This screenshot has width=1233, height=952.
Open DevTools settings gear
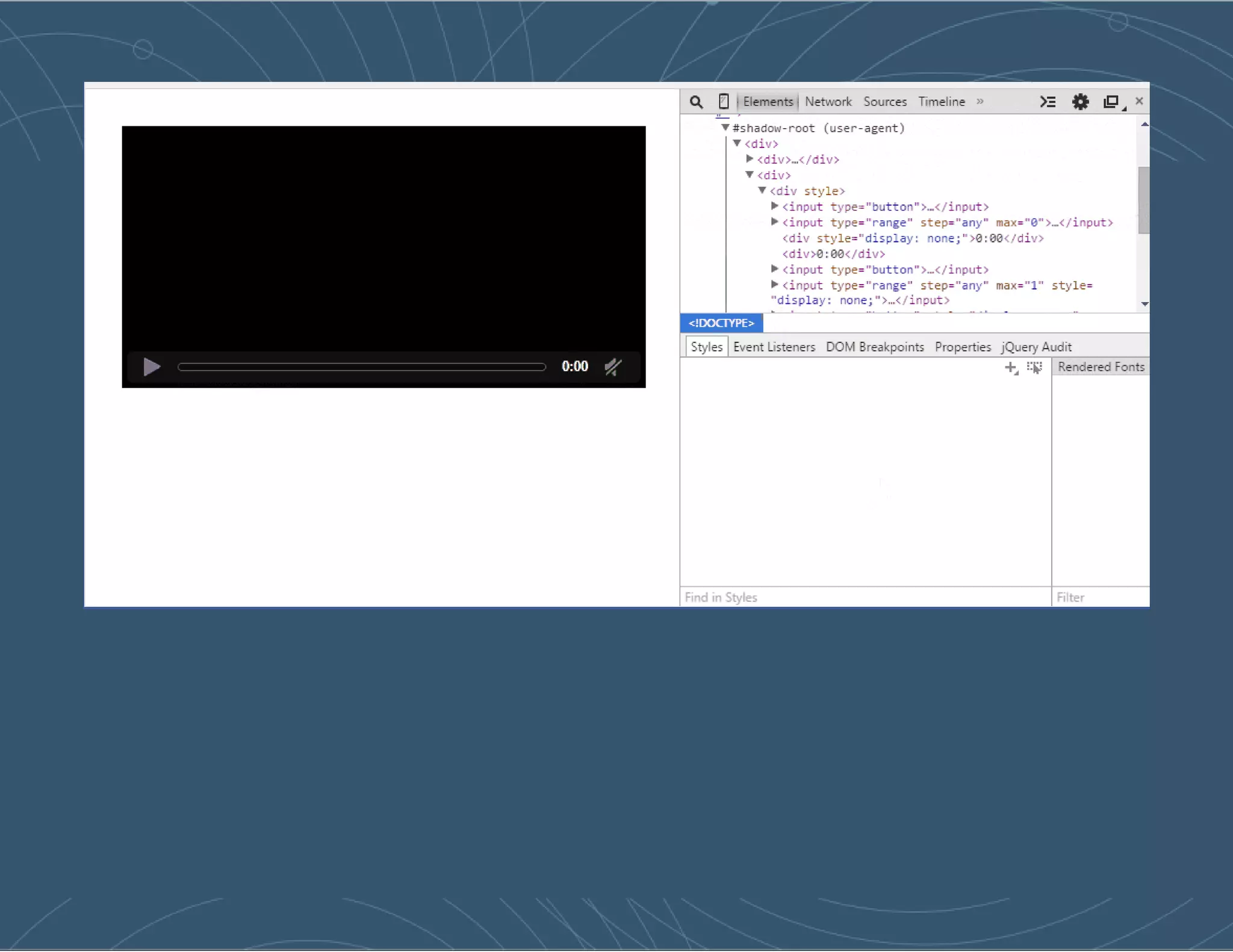tap(1080, 102)
